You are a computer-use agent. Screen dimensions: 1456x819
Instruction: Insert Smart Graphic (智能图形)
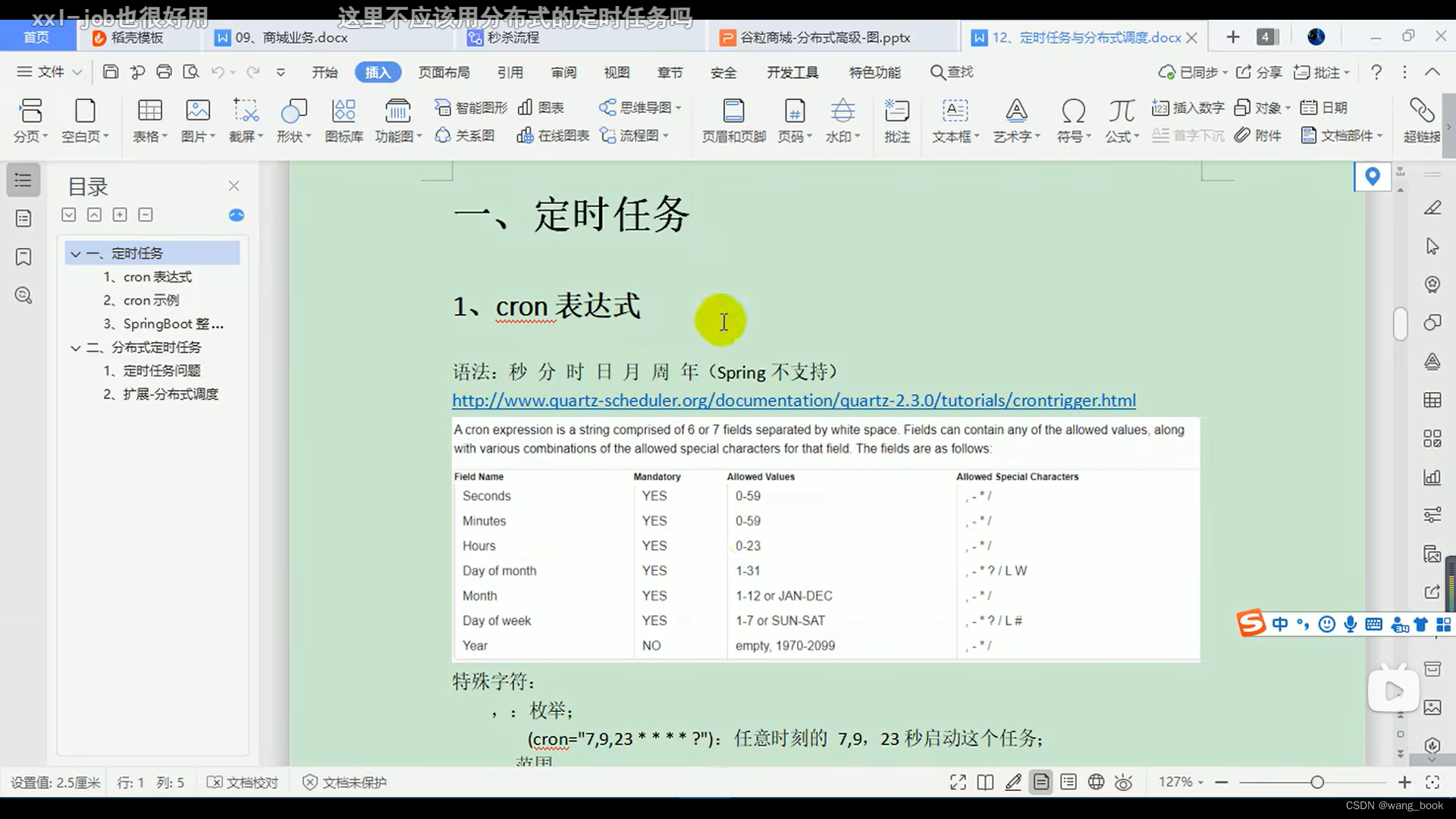pyautogui.click(x=471, y=108)
